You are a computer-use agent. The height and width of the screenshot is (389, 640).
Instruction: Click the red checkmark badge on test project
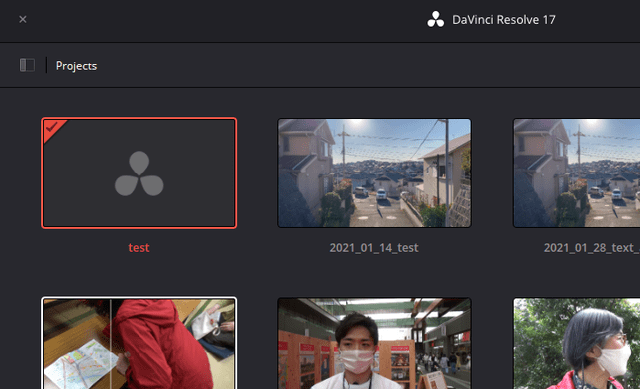(x=52, y=128)
